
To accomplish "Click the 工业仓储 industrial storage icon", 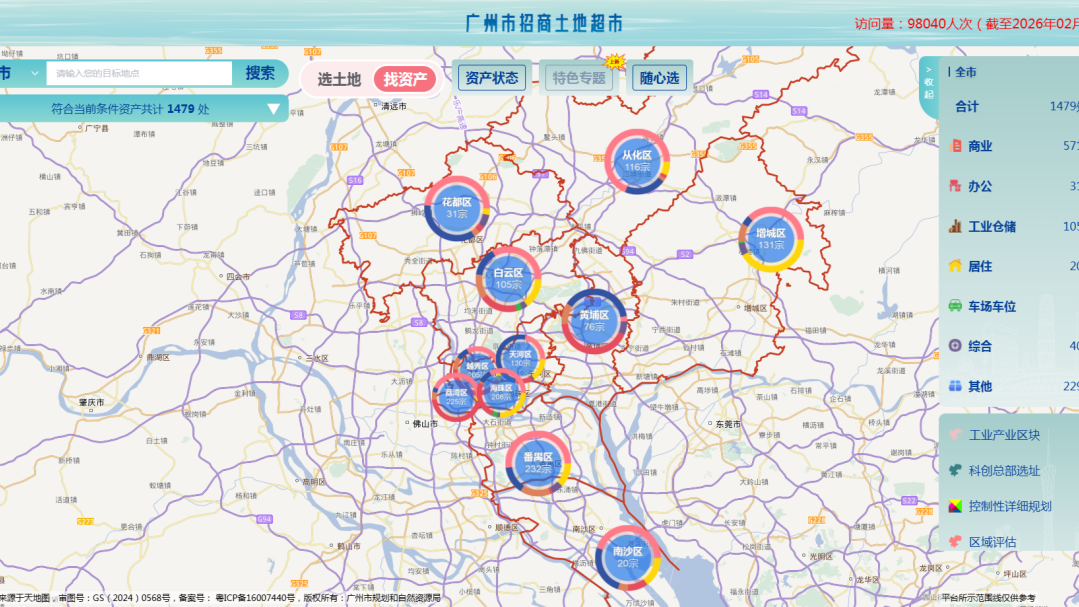I will pos(955,226).
